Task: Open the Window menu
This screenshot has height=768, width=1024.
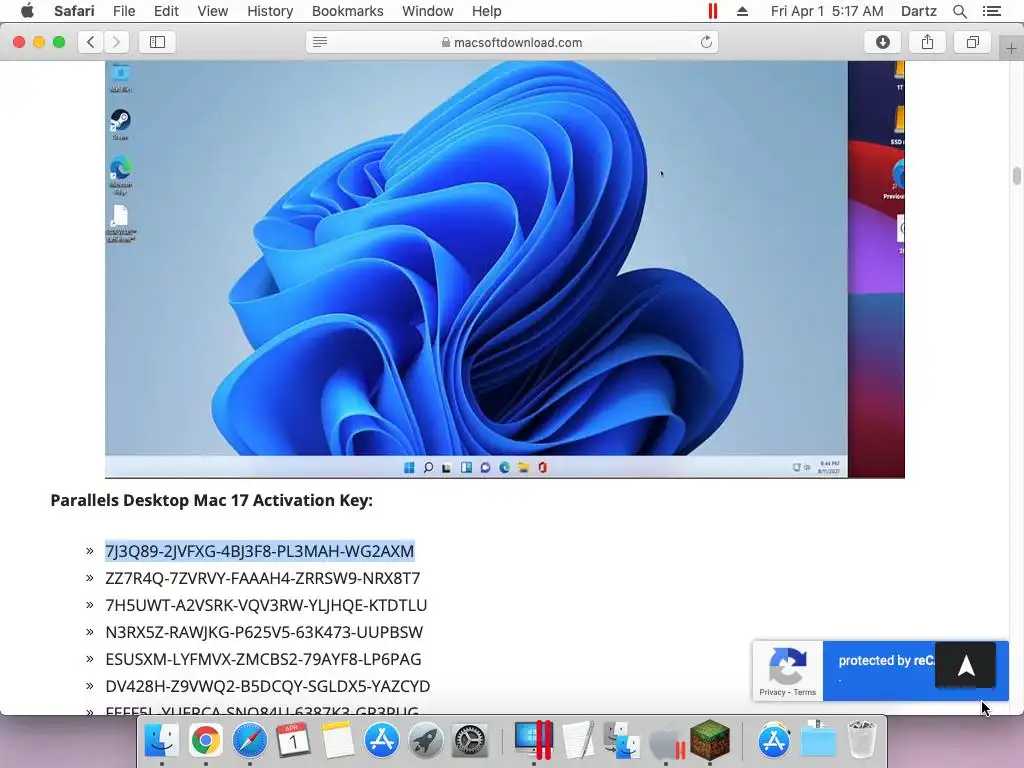Action: [x=427, y=11]
